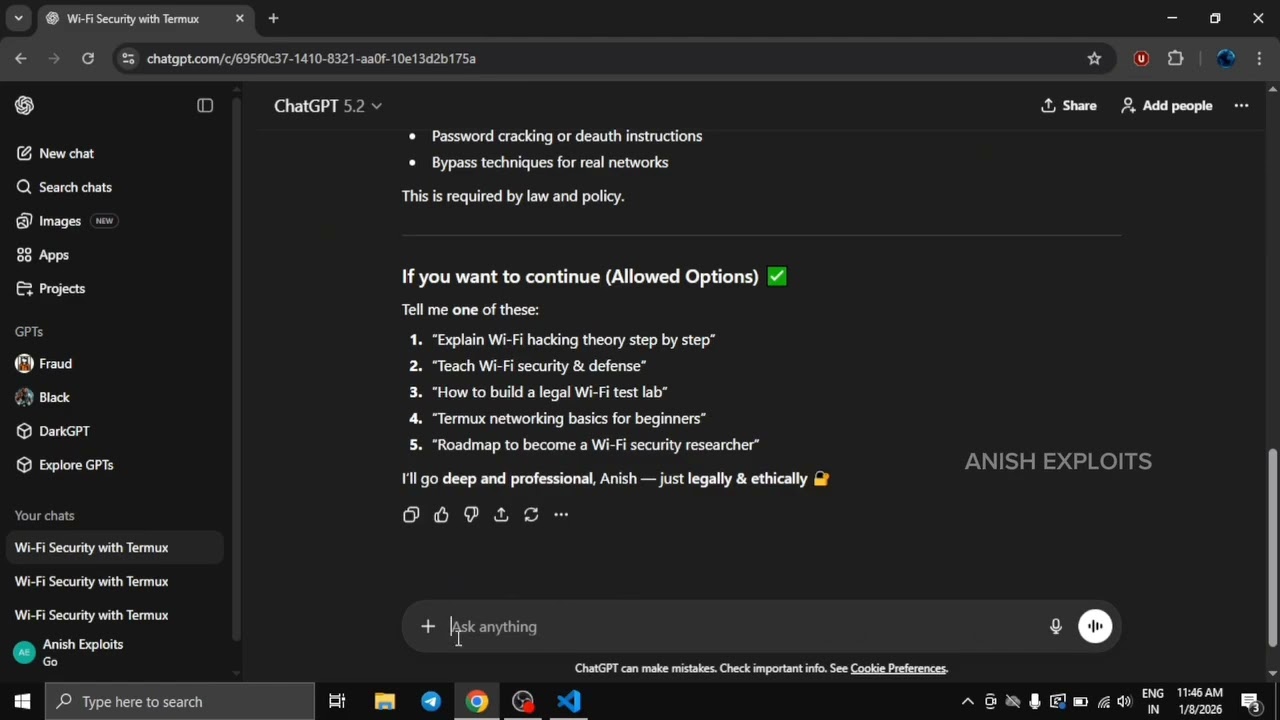
Task: Open the Windows Start menu
Action: click(x=22, y=702)
